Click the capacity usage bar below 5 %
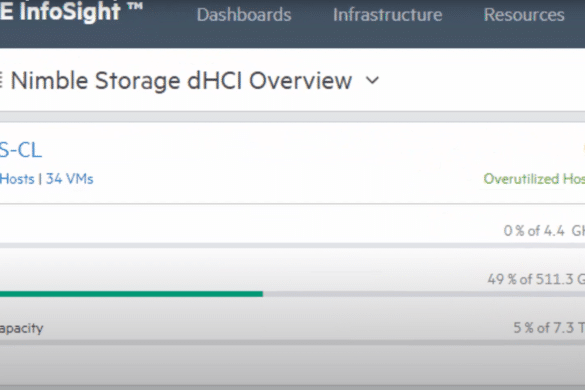This screenshot has width=585, height=390. point(292,342)
